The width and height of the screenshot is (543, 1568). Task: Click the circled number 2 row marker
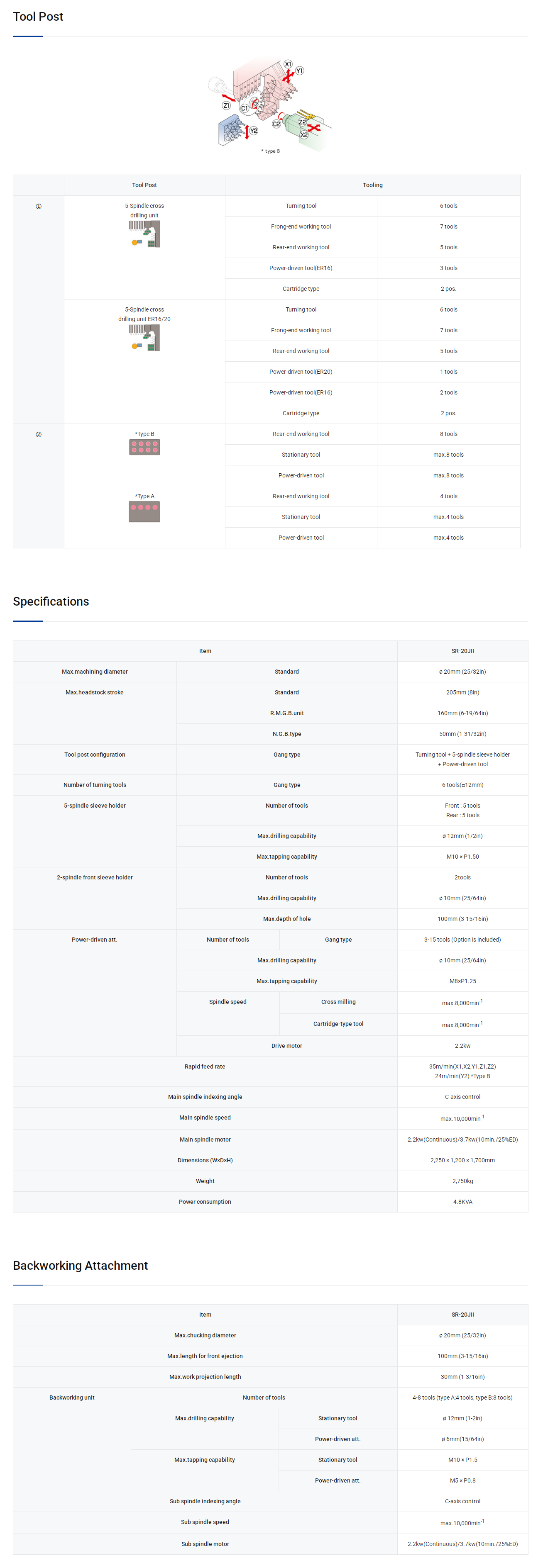(x=38, y=435)
